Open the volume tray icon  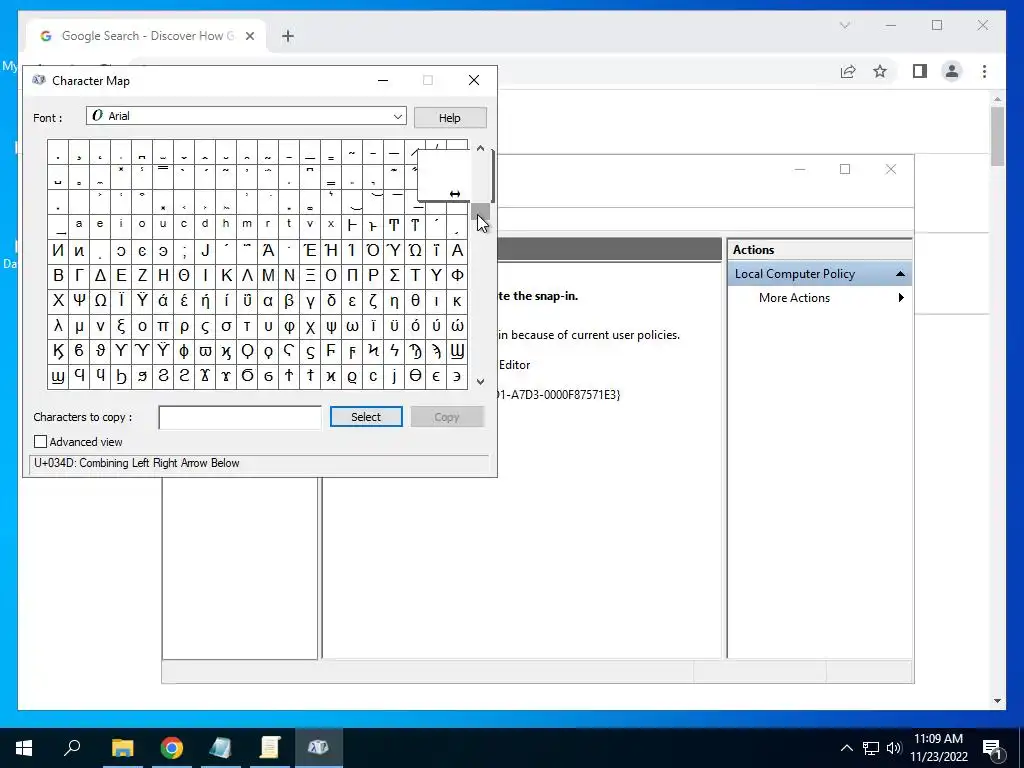tap(894, 748)
